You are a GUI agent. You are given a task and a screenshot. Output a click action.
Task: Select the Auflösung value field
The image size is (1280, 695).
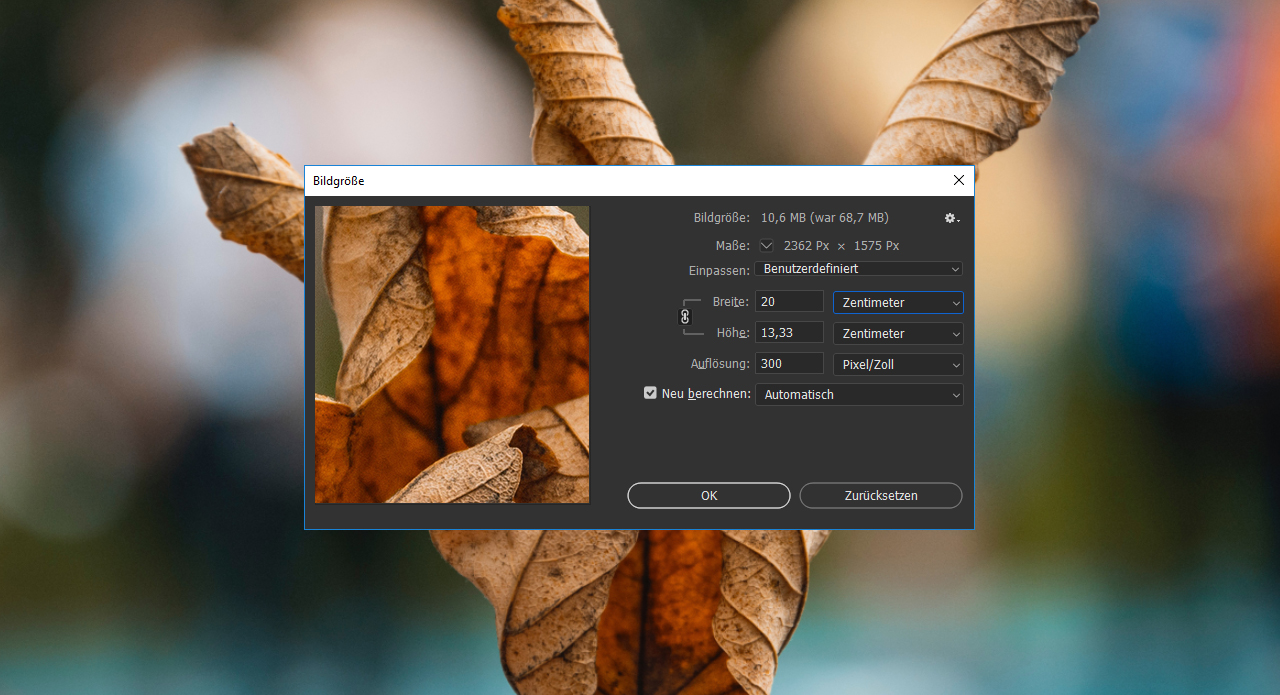[x=788, y=364]
